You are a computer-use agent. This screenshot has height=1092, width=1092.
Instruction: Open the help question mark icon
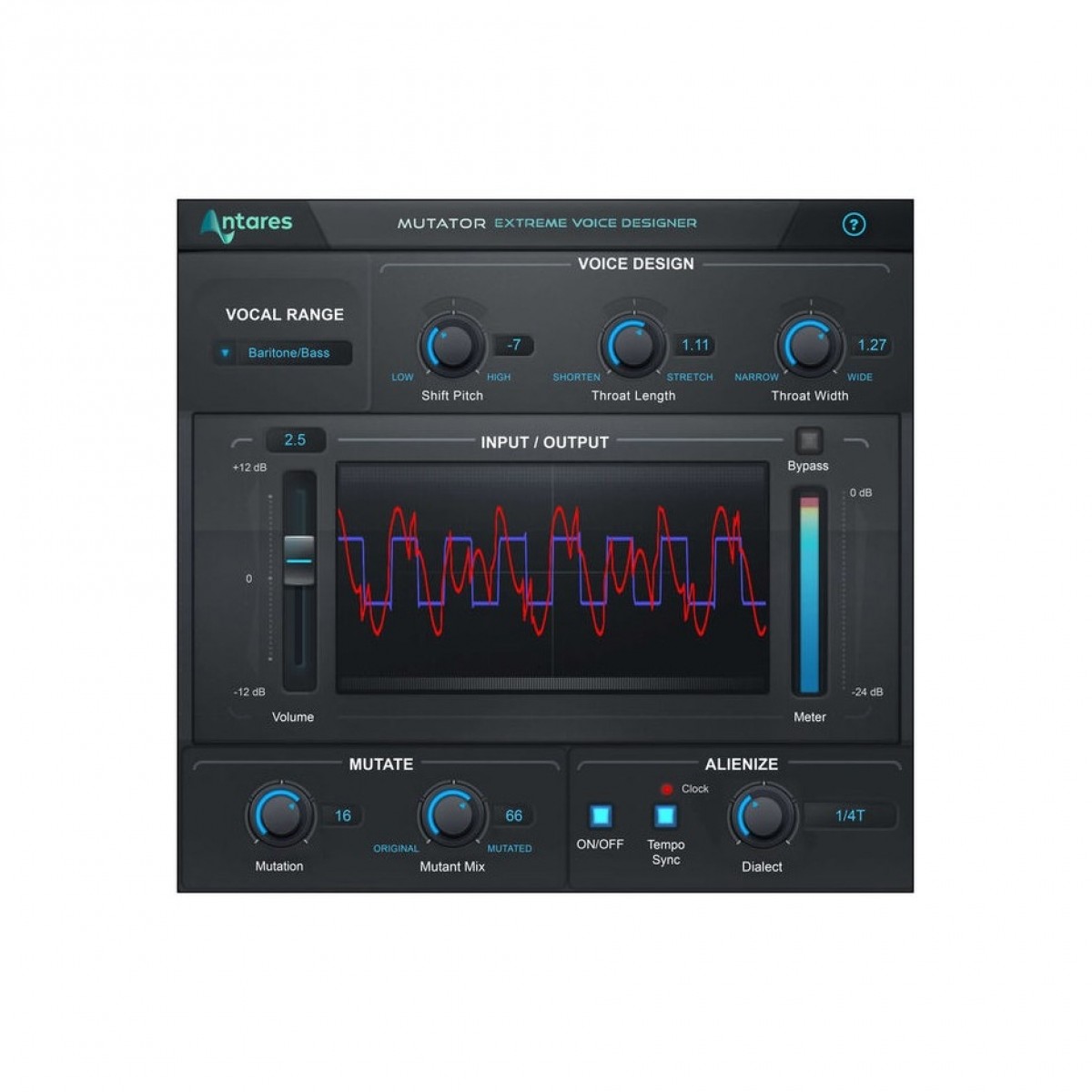(853, 225)
